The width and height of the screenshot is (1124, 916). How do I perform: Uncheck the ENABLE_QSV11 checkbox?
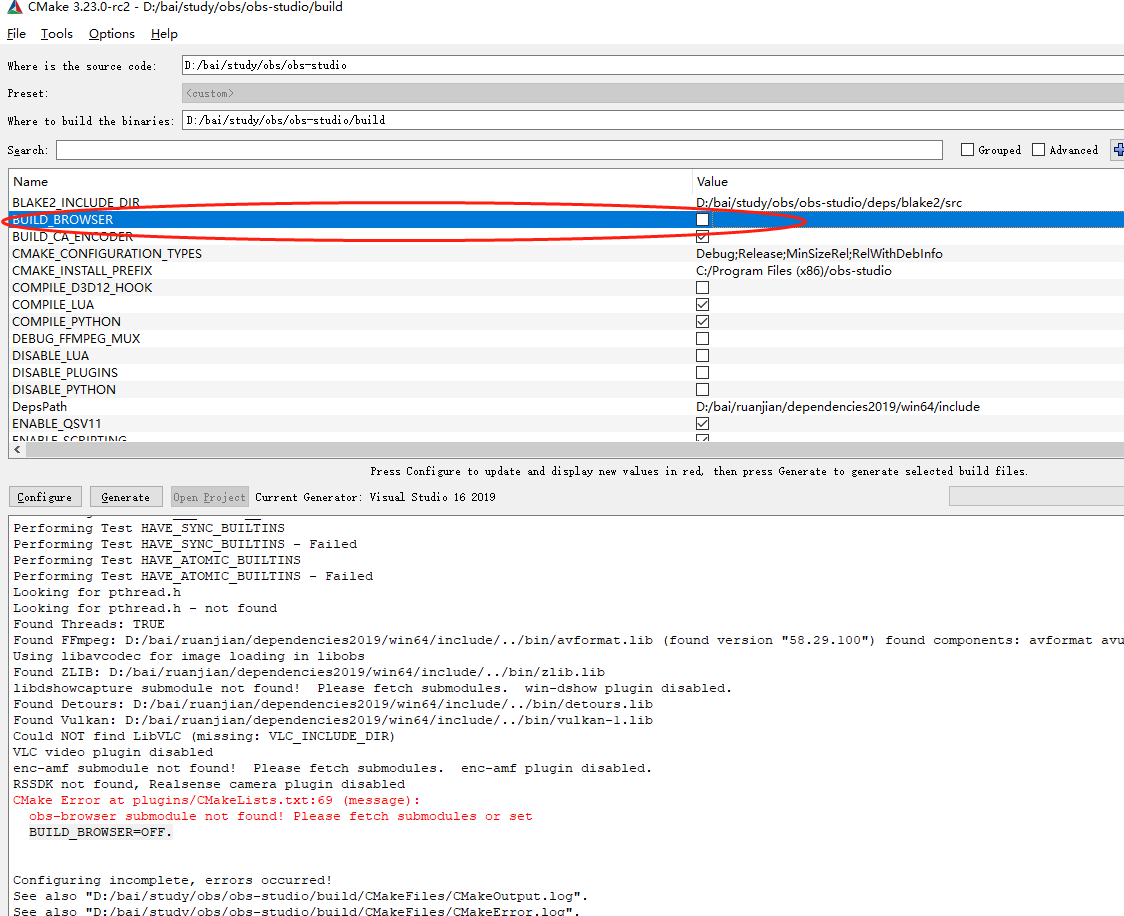coord(702,424)
